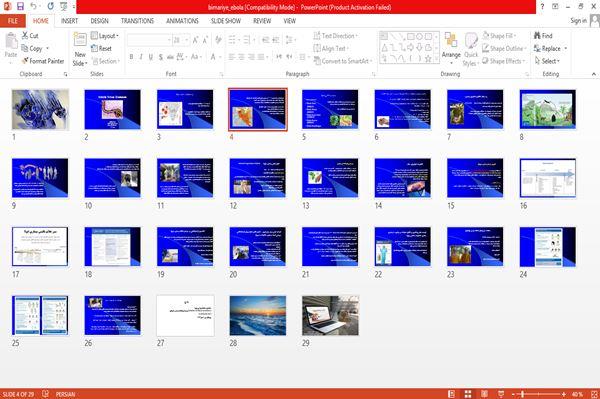
Task: Open the Select dropdown in Editing
Action: (547, 61)
